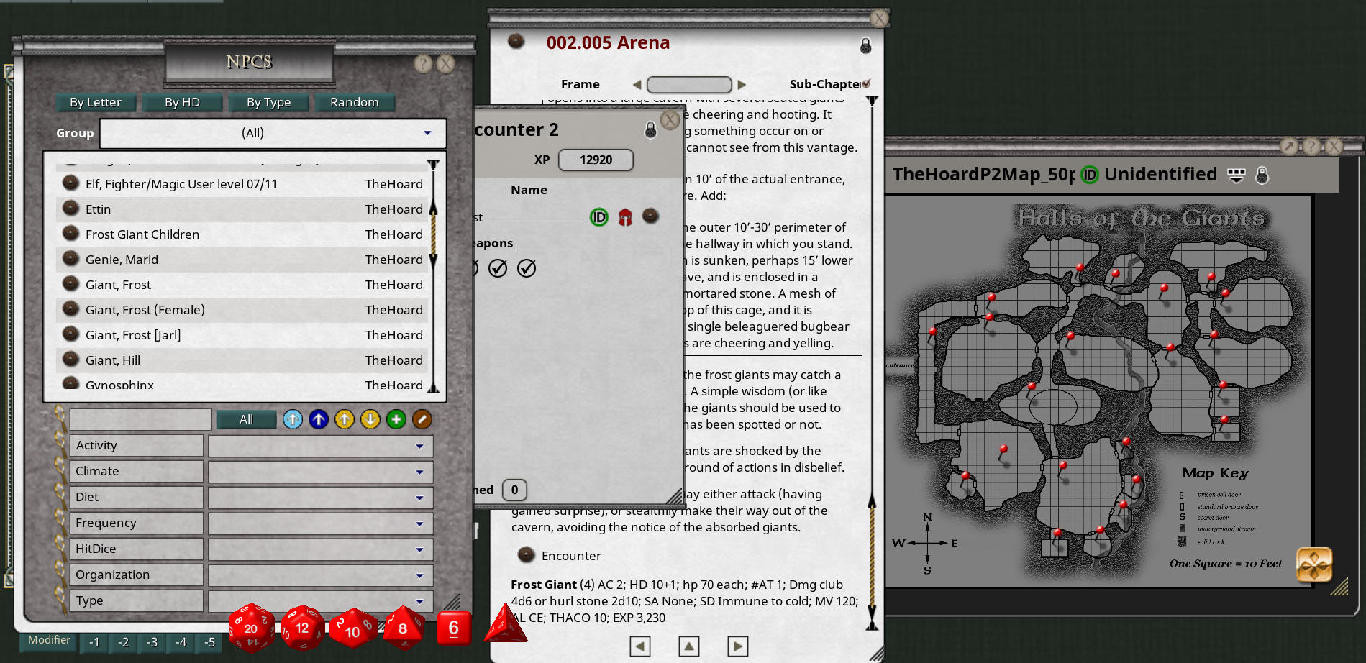
Task: Toggle the Sub-Chapter checkbox in the Arena window
Action: click(867, 84)
